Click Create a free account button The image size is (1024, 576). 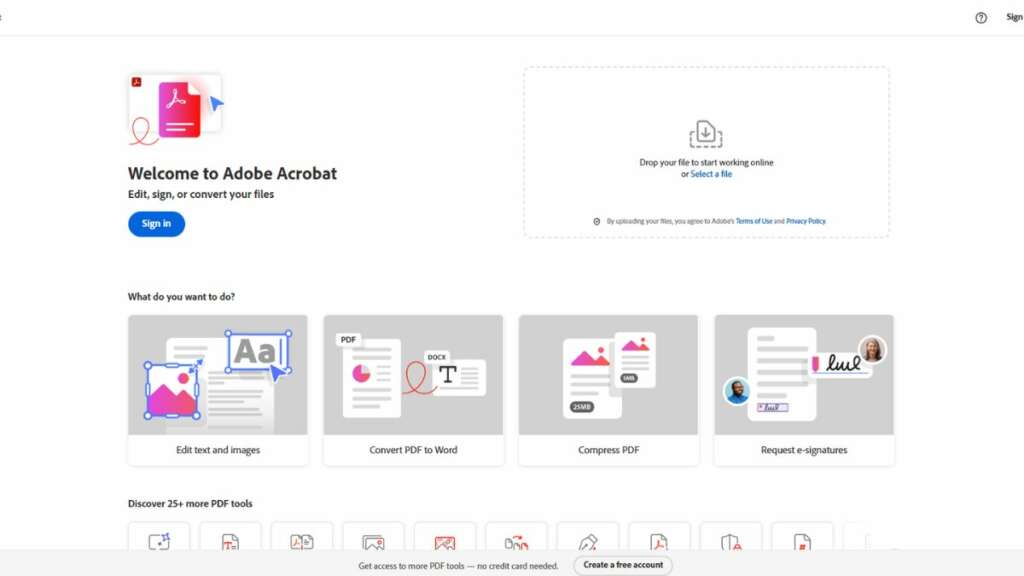pos(623,565)
